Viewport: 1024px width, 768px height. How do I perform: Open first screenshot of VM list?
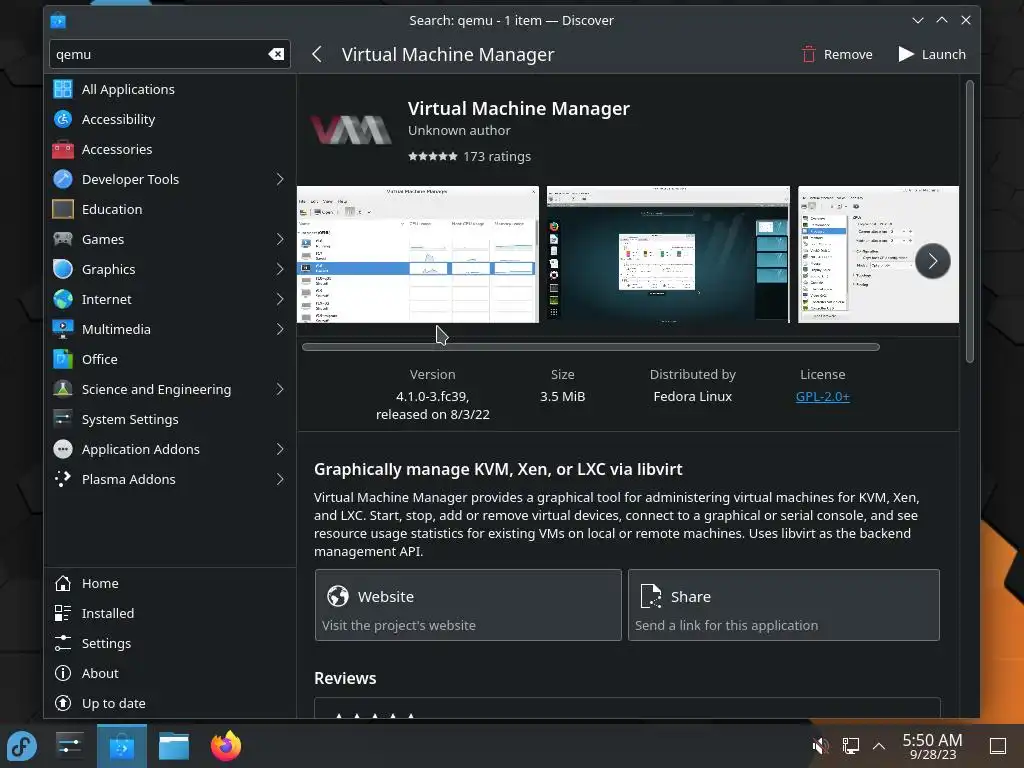[x=418, y=255]
